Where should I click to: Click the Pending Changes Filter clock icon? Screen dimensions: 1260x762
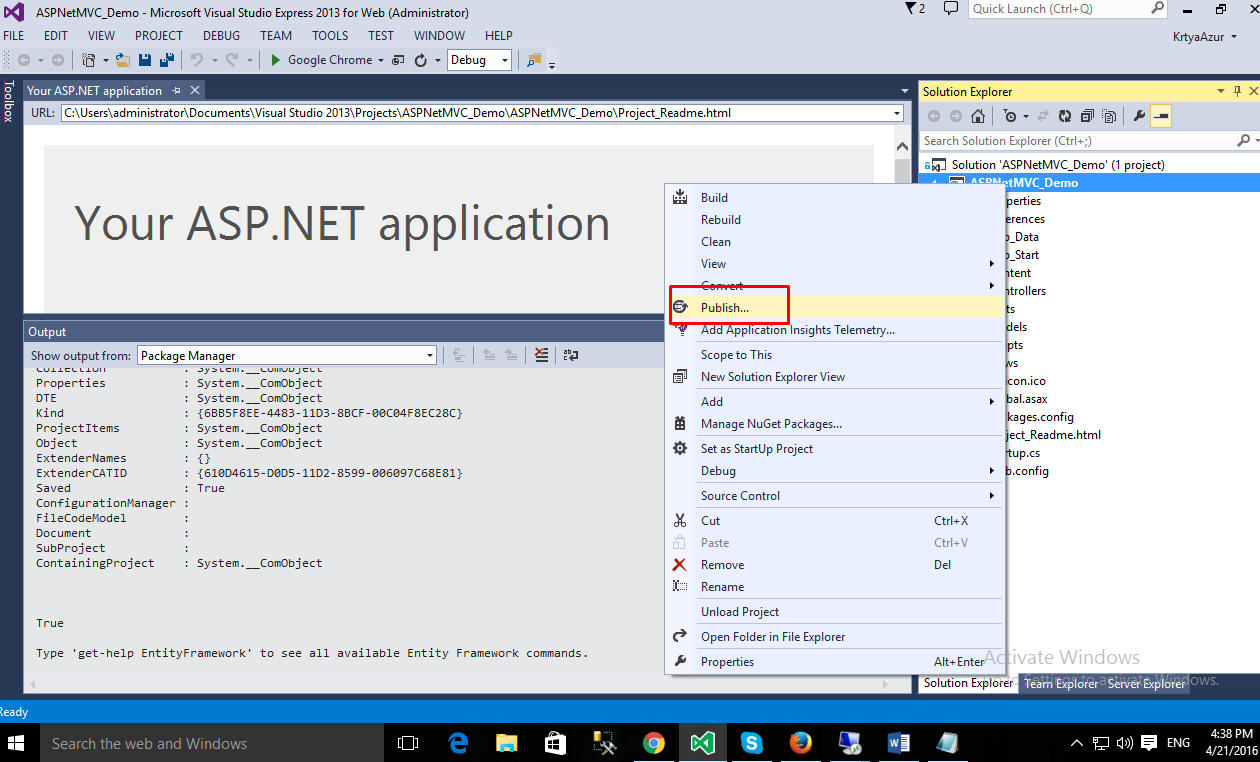click(x=1010, y=116)
